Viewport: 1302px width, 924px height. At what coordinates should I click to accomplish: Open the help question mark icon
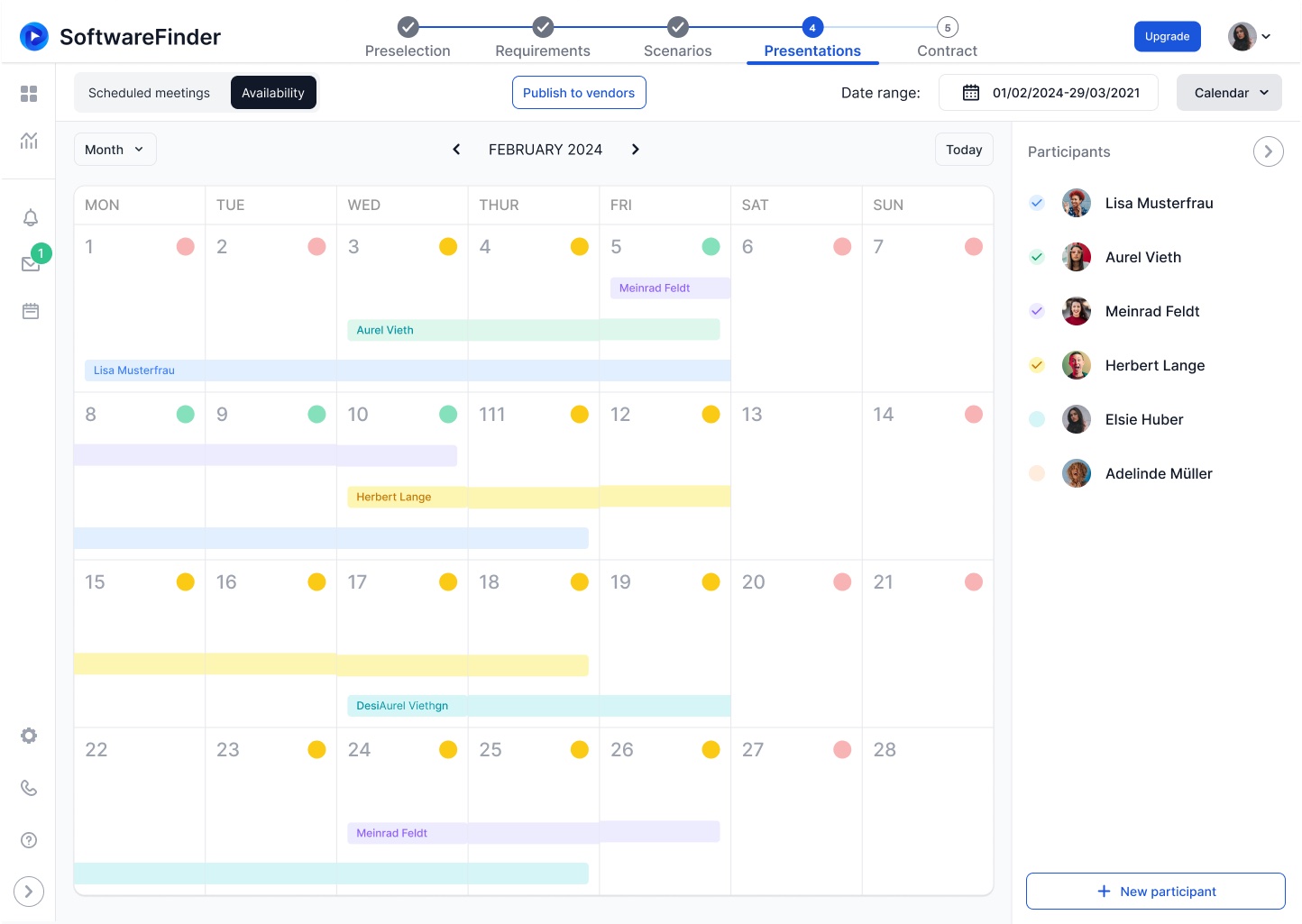(29, 840)
